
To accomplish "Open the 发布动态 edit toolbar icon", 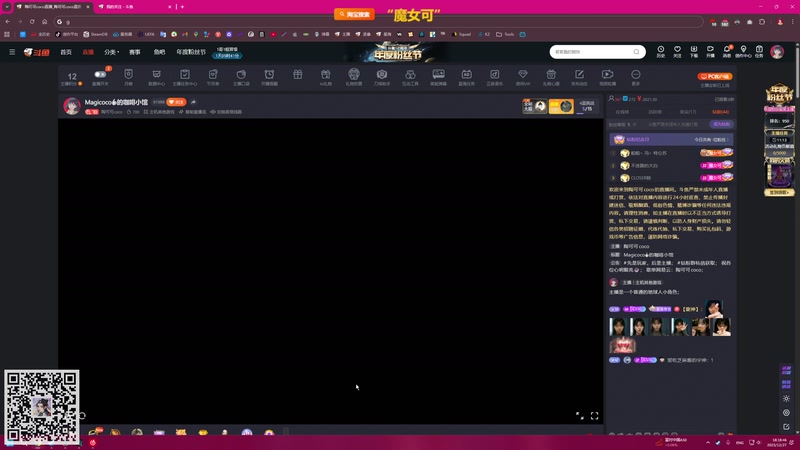I will tap(579, 77).
